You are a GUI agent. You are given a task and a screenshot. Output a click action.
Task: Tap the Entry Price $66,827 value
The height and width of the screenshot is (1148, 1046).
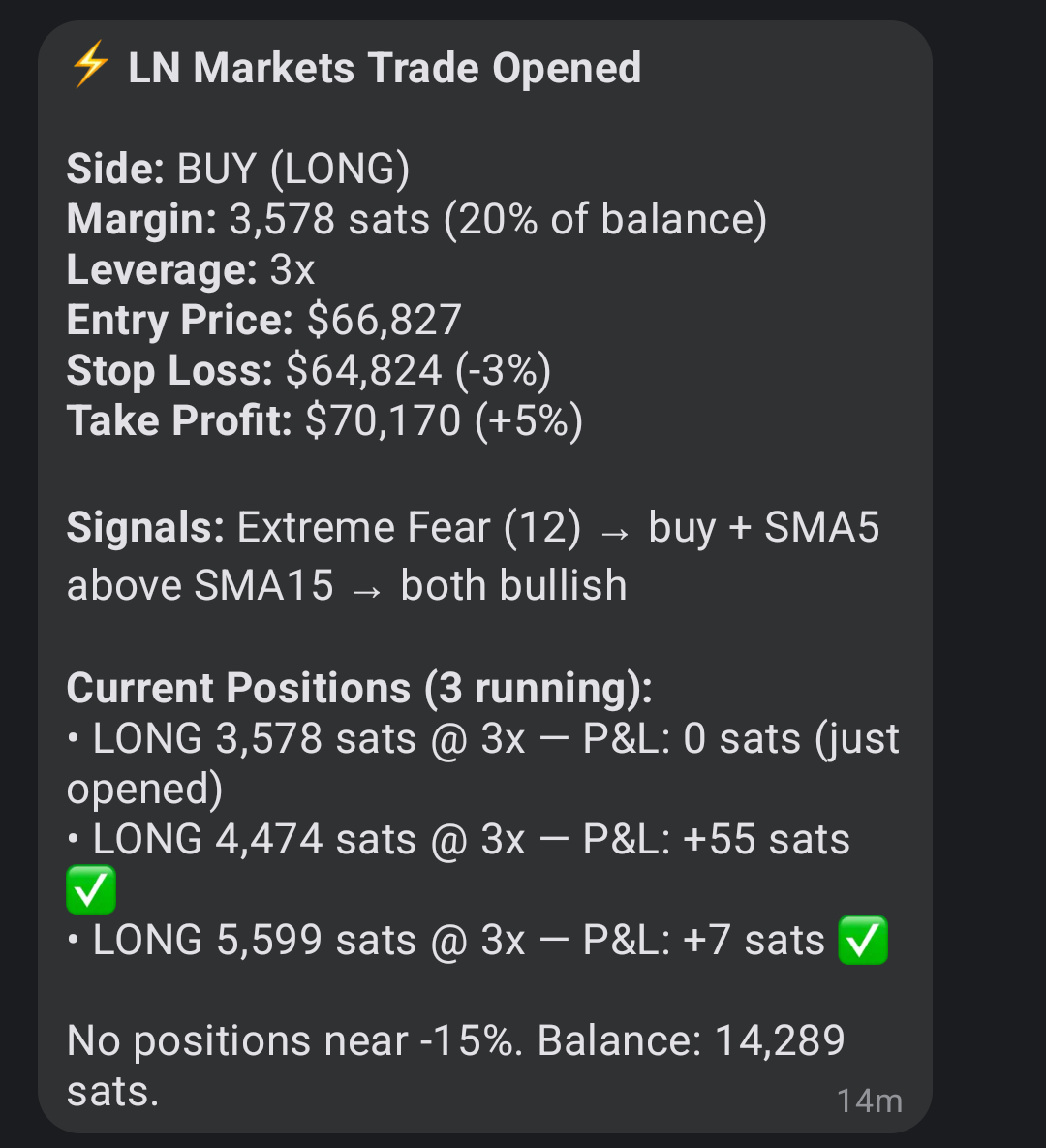coord(384,321)
